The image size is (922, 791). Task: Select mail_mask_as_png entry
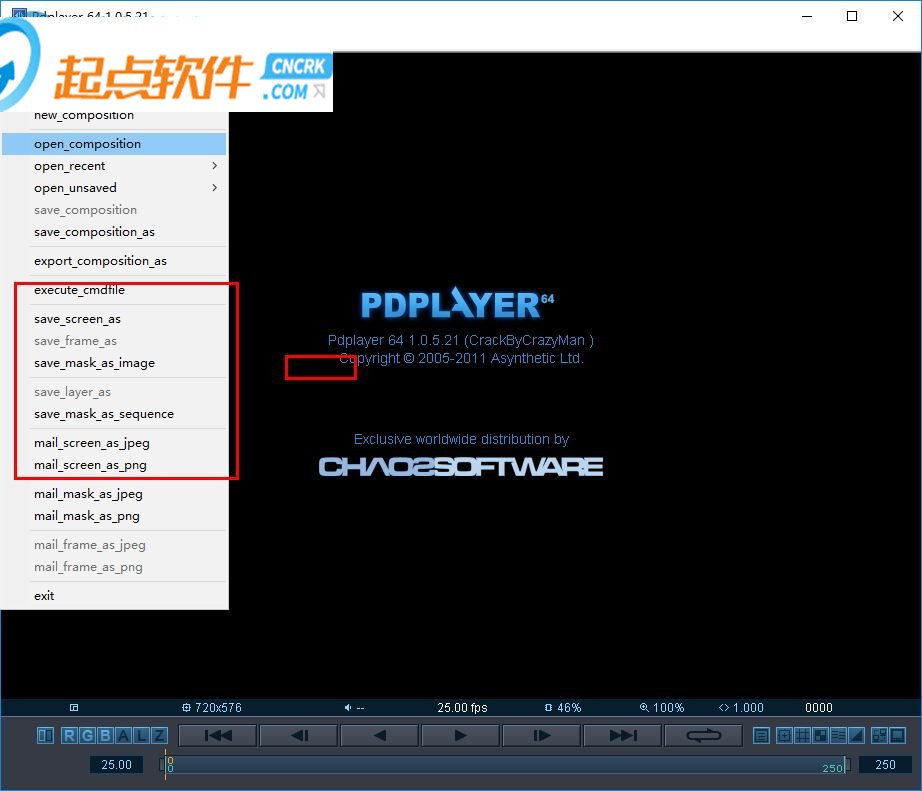point(114,516)
